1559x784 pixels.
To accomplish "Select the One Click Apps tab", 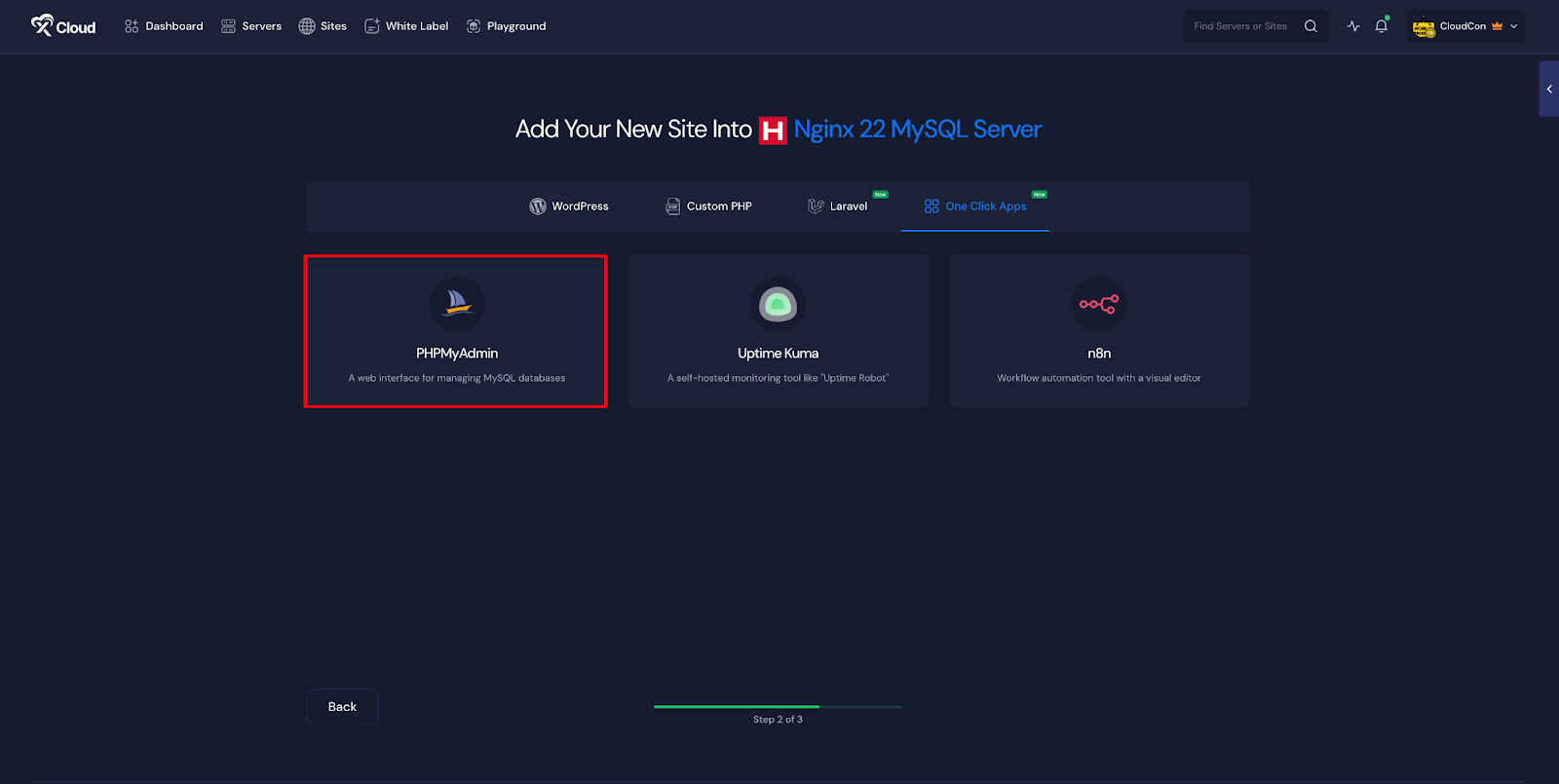I will pyautogui.click(x=975, y=206).
